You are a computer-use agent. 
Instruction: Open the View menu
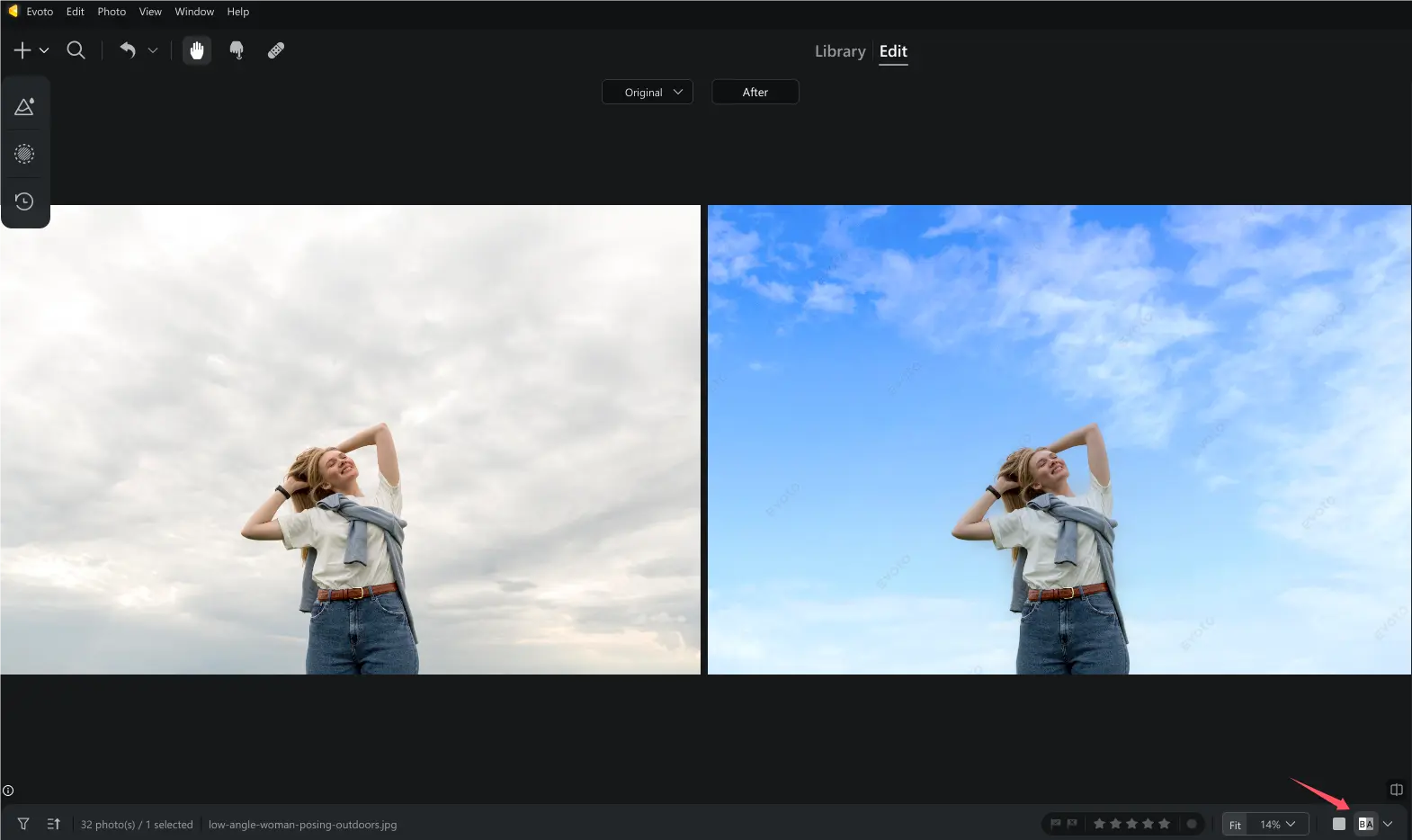coord(150,12)
